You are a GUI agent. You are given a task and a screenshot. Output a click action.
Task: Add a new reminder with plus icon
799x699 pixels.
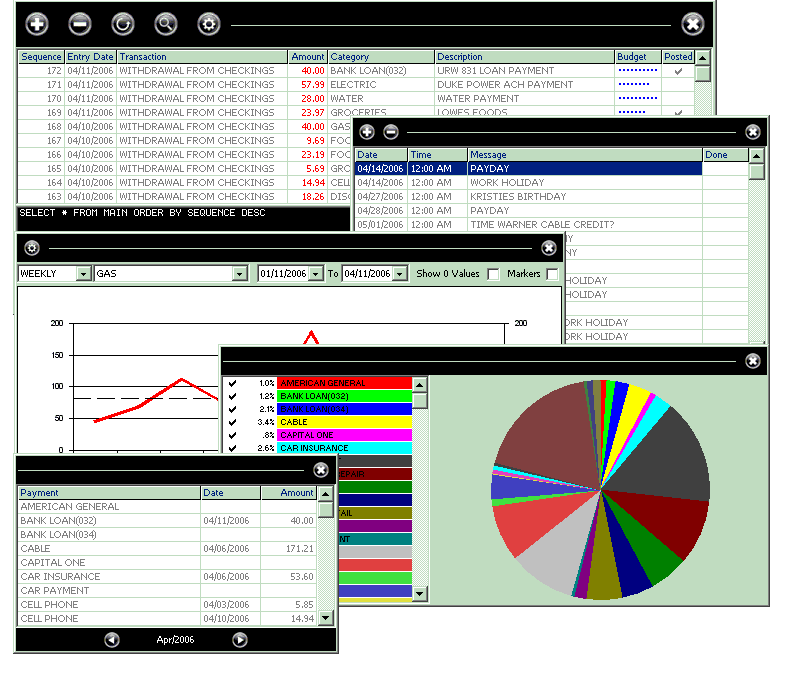(367, 132)
